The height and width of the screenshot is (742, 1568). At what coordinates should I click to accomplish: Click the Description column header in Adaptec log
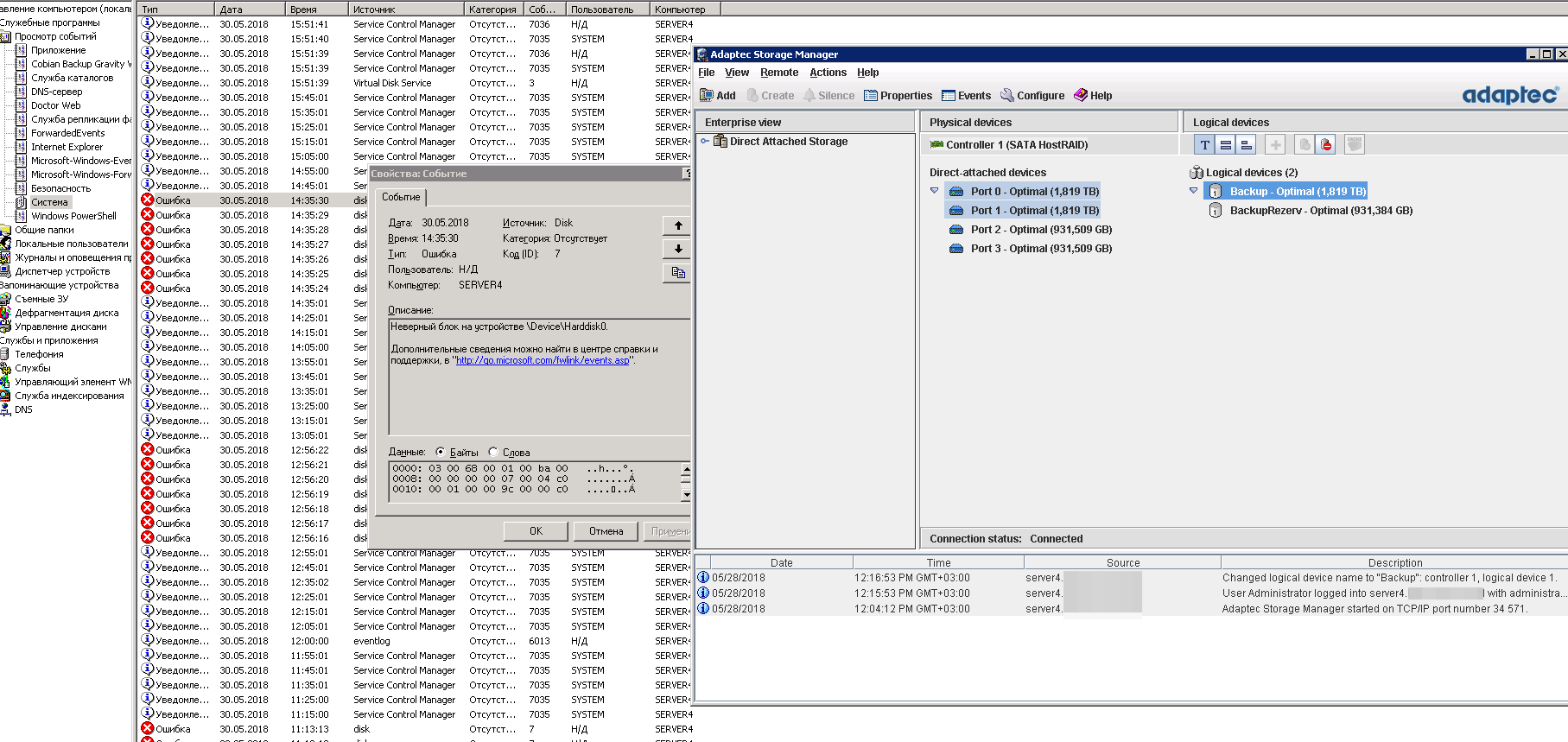[x=1394, y=562]
